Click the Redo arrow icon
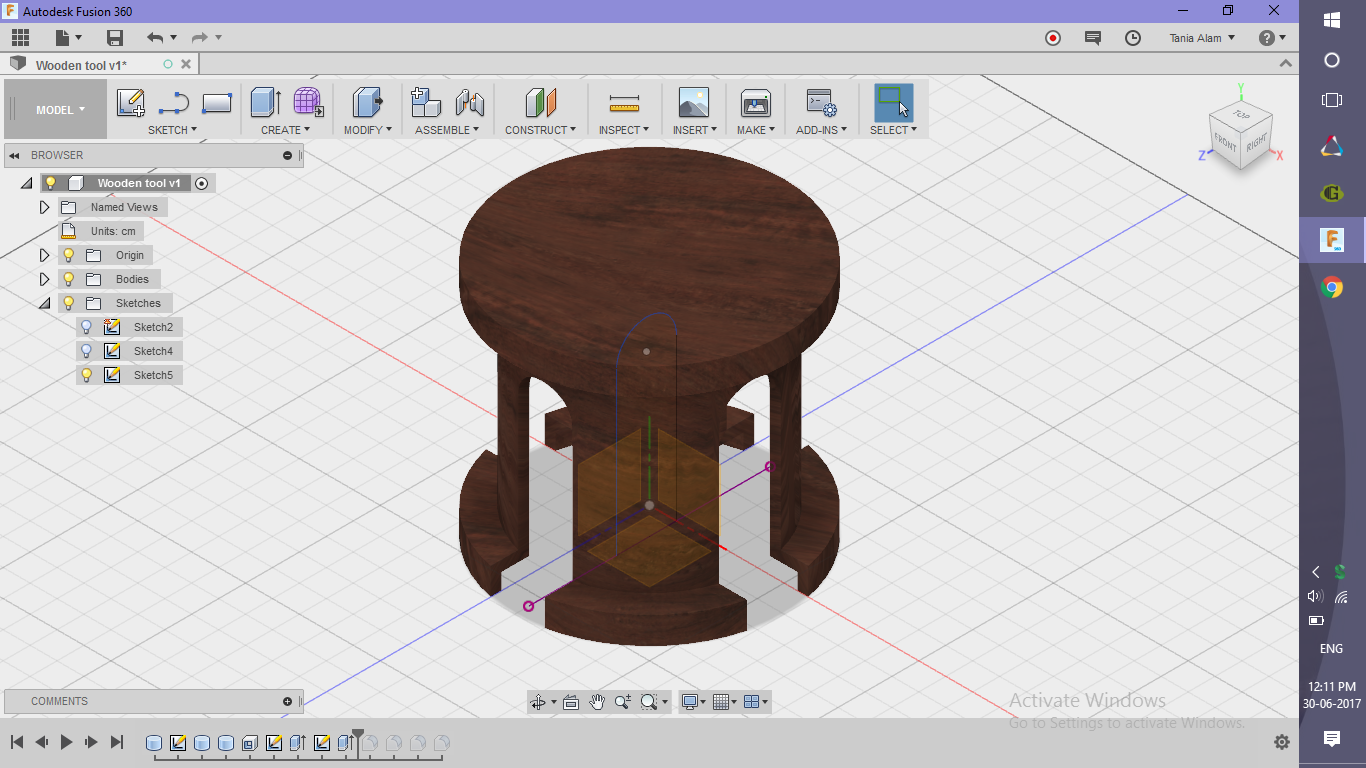This screenshot has height=768, width=1366. 199,38
